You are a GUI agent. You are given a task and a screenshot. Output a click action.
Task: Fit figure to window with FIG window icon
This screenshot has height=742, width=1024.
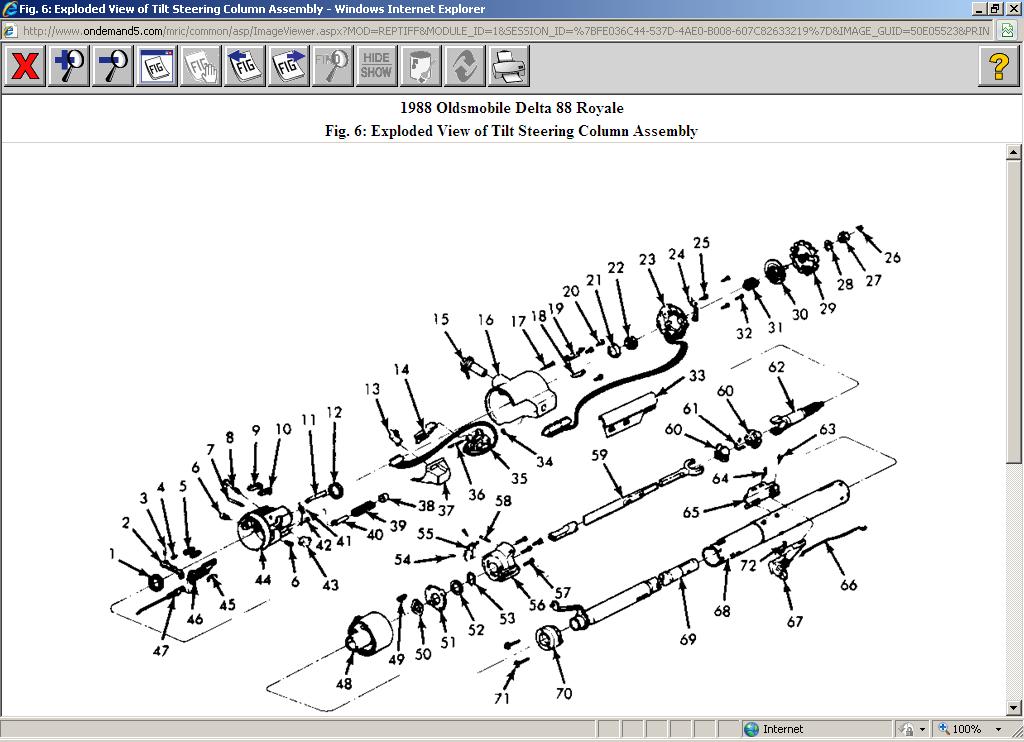pyautogui.click(x=156, y=65)
